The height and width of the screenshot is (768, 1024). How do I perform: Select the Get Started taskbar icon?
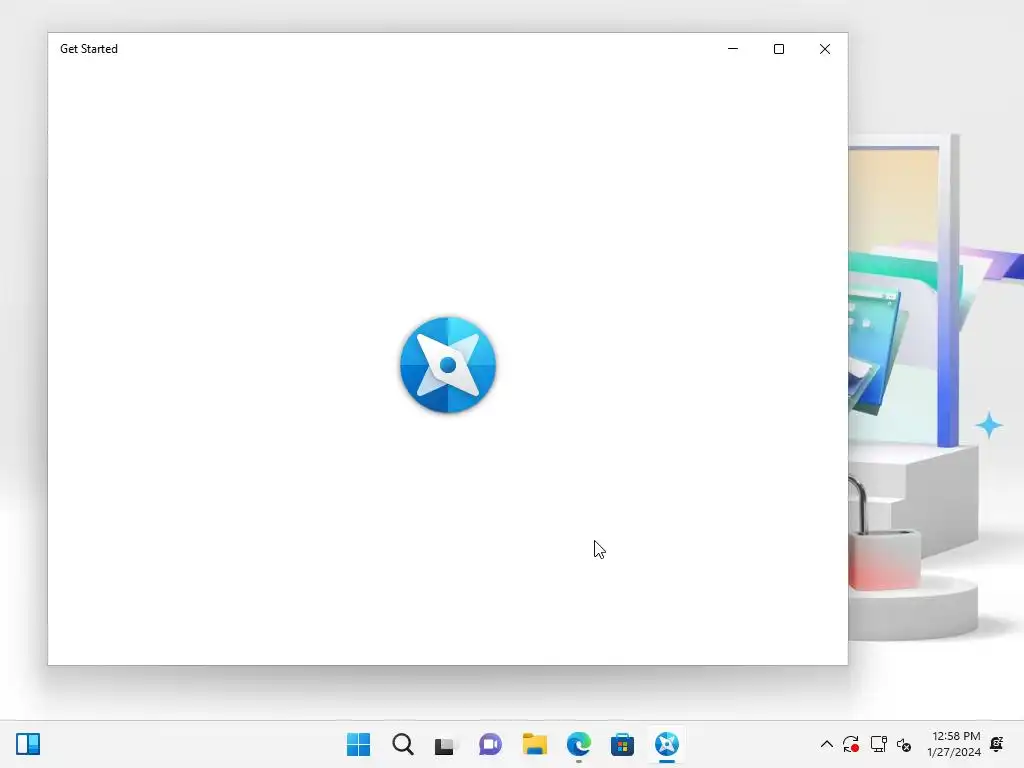667,744
